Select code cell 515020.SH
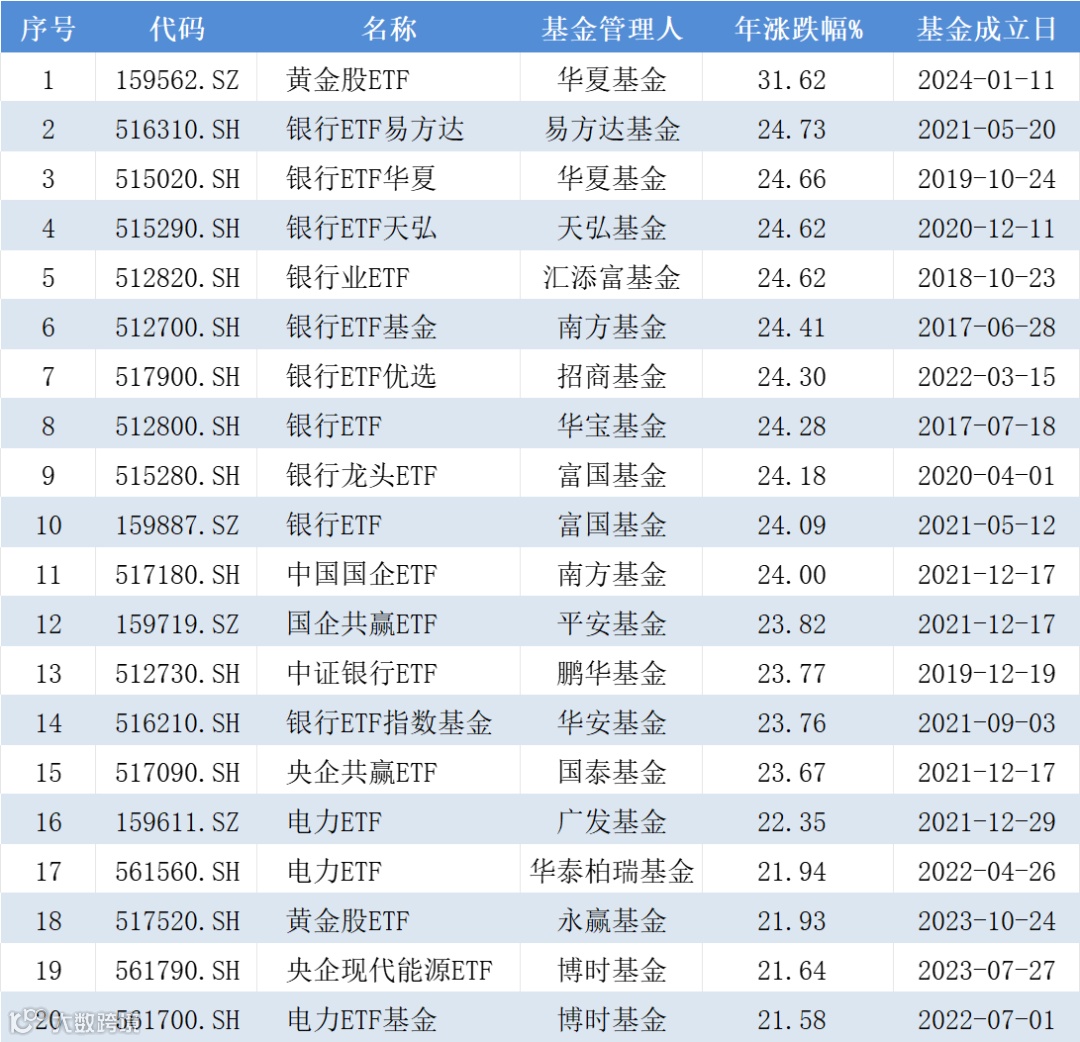 click(x=177, y=179)
